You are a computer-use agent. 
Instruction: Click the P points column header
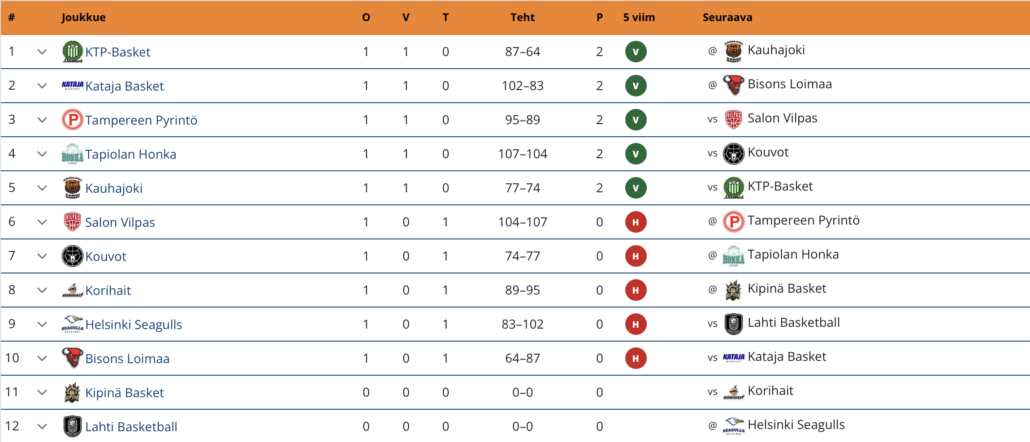pos(599,18)
